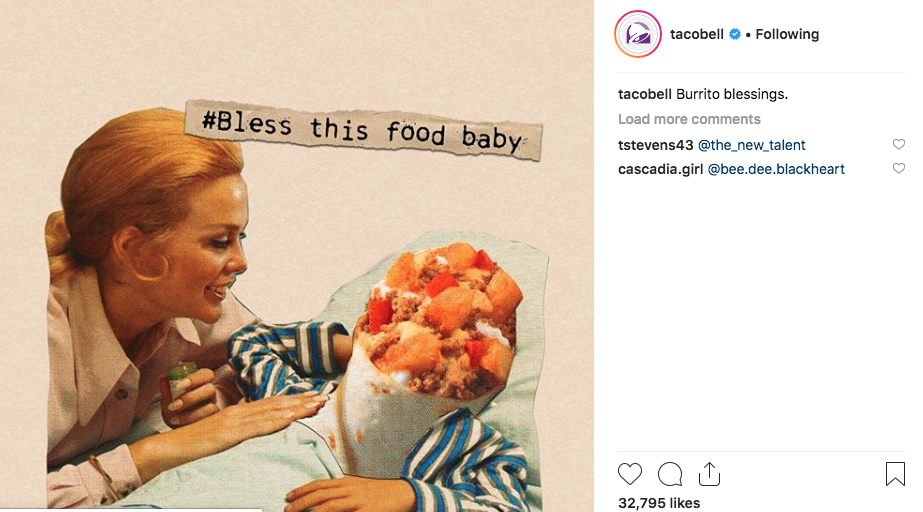The width and height of the screenshot is (923, 512).
Task: View the 32,795 likes list
Action: pyautogui.click(x=659, y=503)
